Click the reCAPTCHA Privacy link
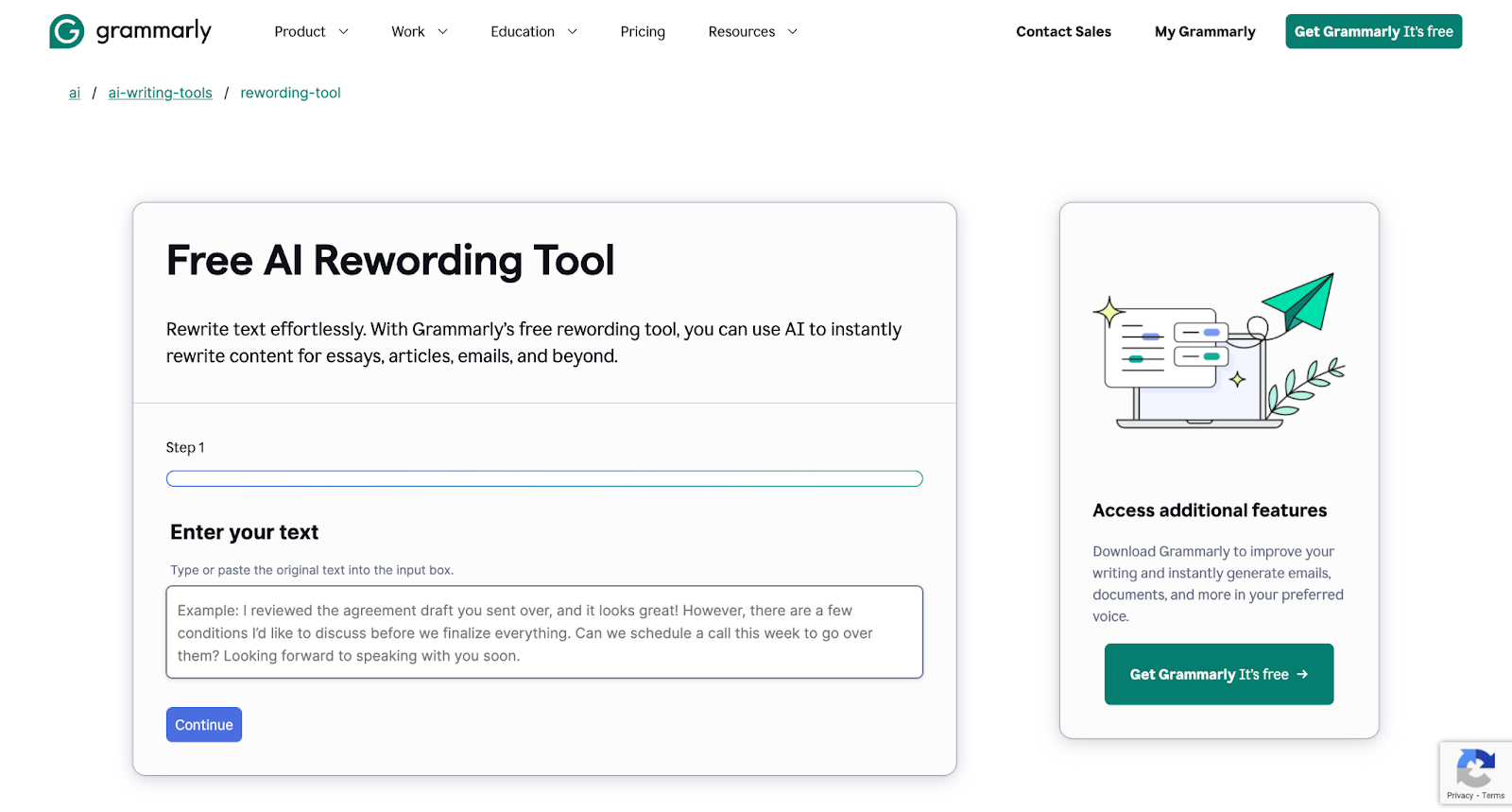This screenshot has height=812, width=1512. [1459, 796]
